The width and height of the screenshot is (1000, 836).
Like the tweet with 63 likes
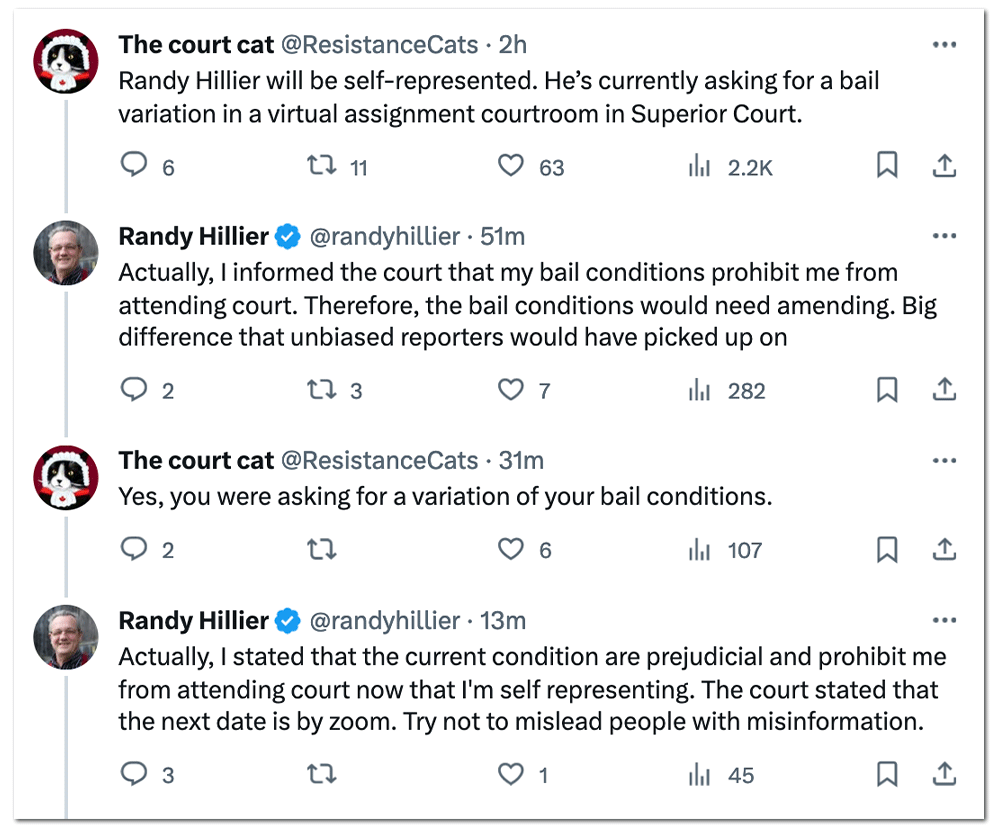coord(511,166)
